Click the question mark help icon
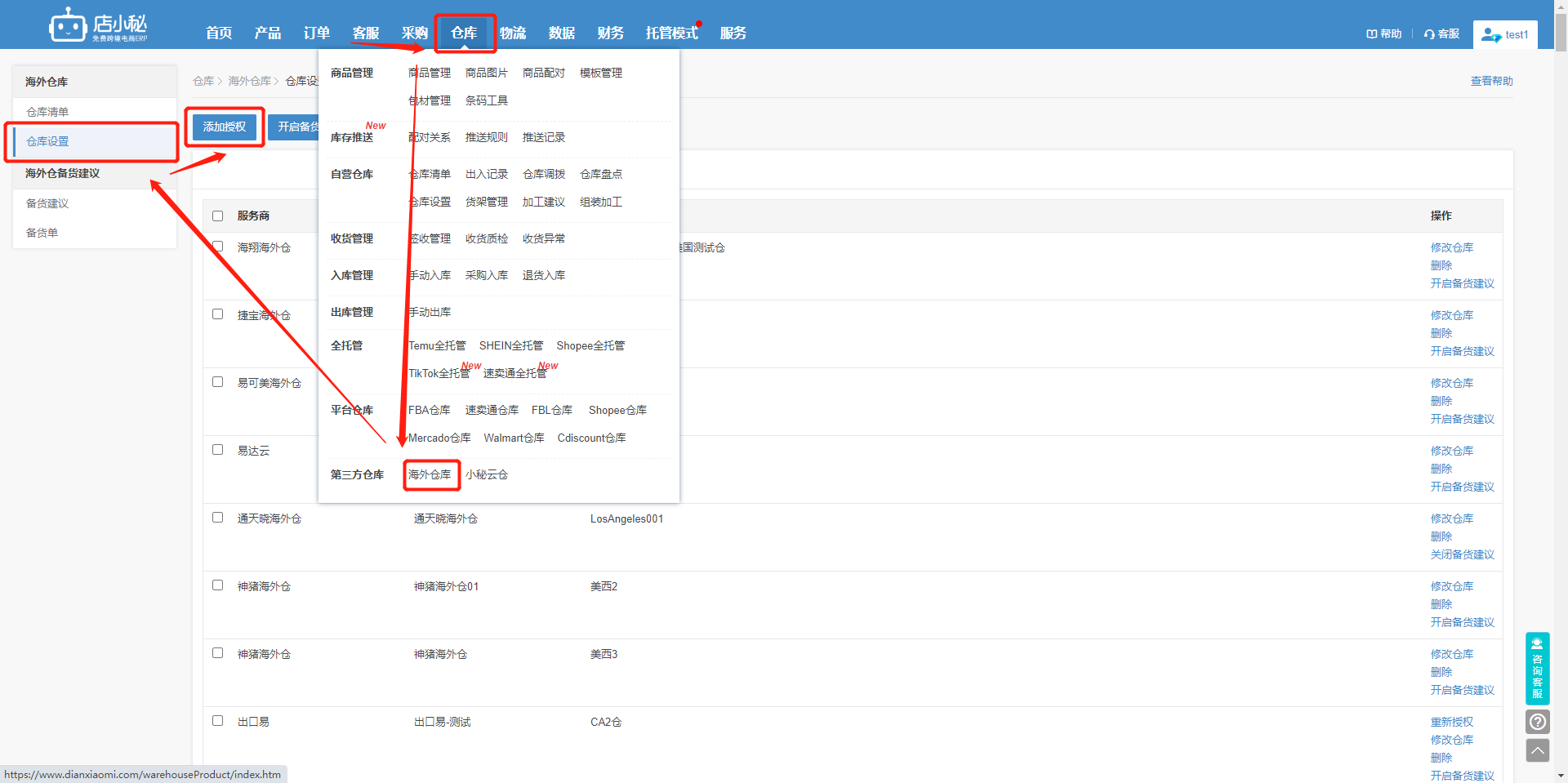Image resolution: width=1568 pixels, height=783 pixels. pos(1537,722)
